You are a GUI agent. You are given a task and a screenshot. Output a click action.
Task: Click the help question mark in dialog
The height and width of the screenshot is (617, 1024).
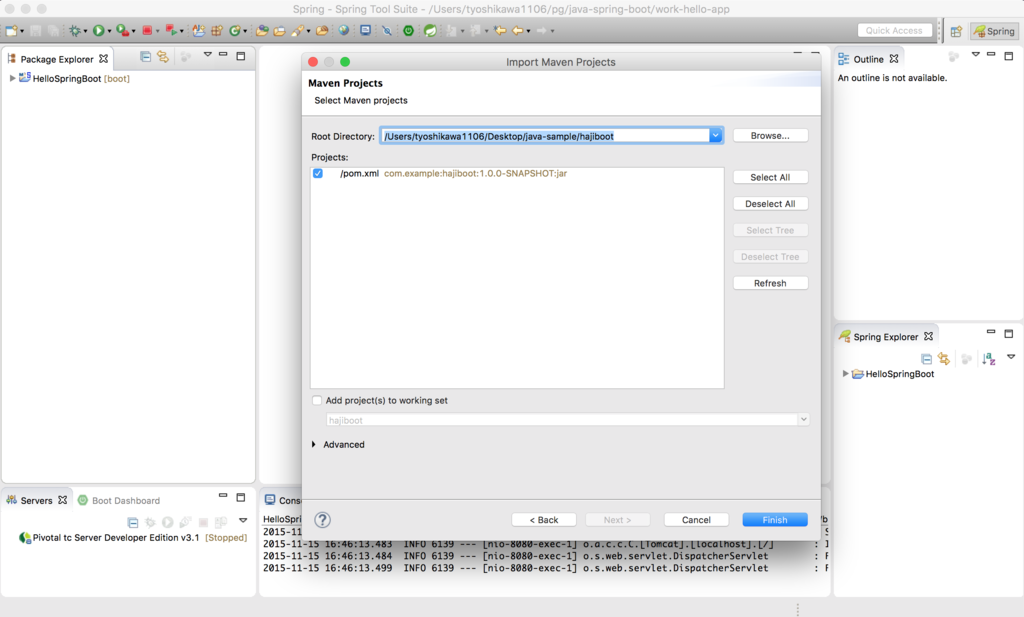tap(323, 520)
